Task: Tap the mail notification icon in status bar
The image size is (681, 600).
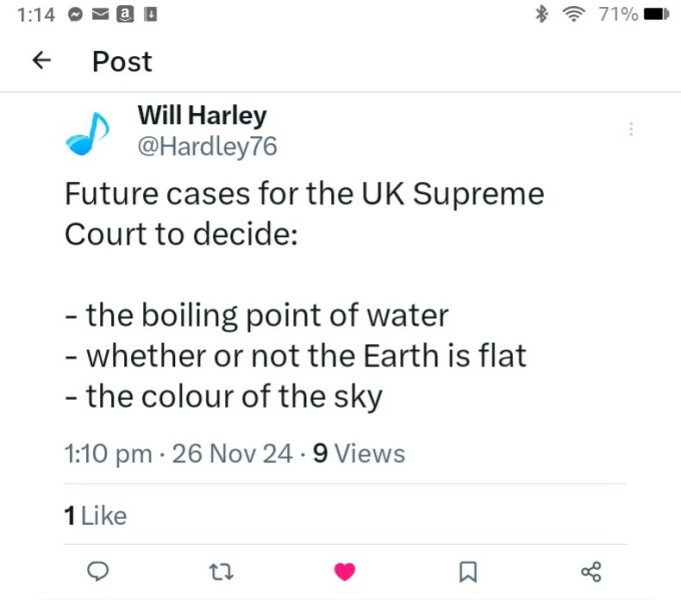Action: [x=100, y=14]
